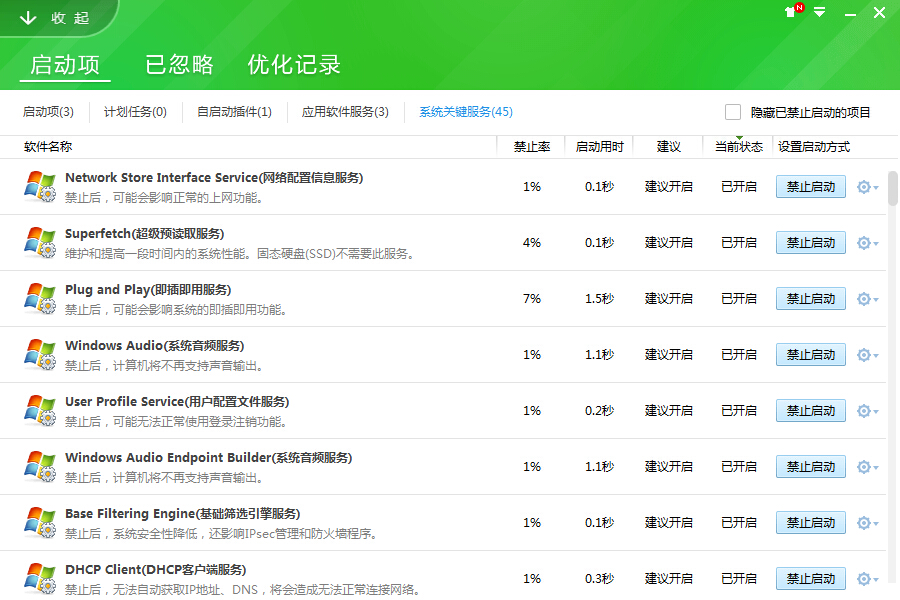Click the Network Store Interface Service icon
This screenshot has width=900, height=600.
tap(40, 187)
